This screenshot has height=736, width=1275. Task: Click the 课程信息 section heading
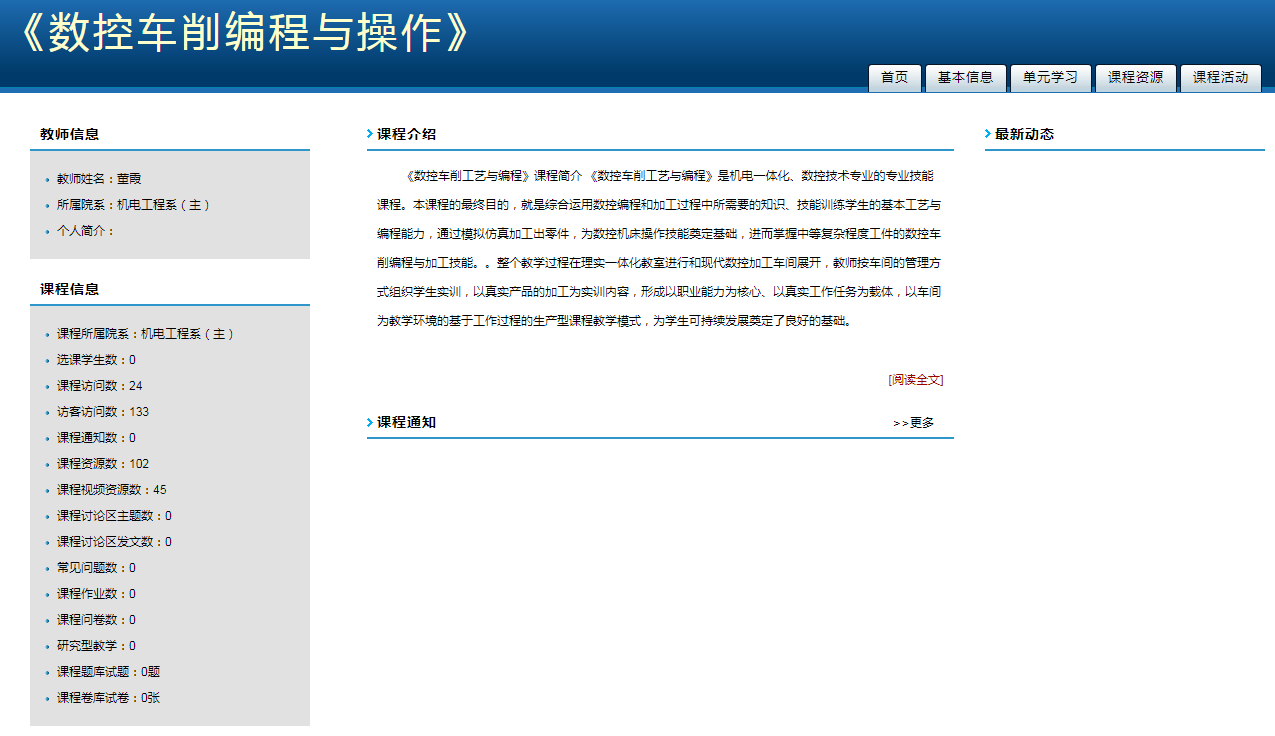pyautogui.click(x=69, y=289)
